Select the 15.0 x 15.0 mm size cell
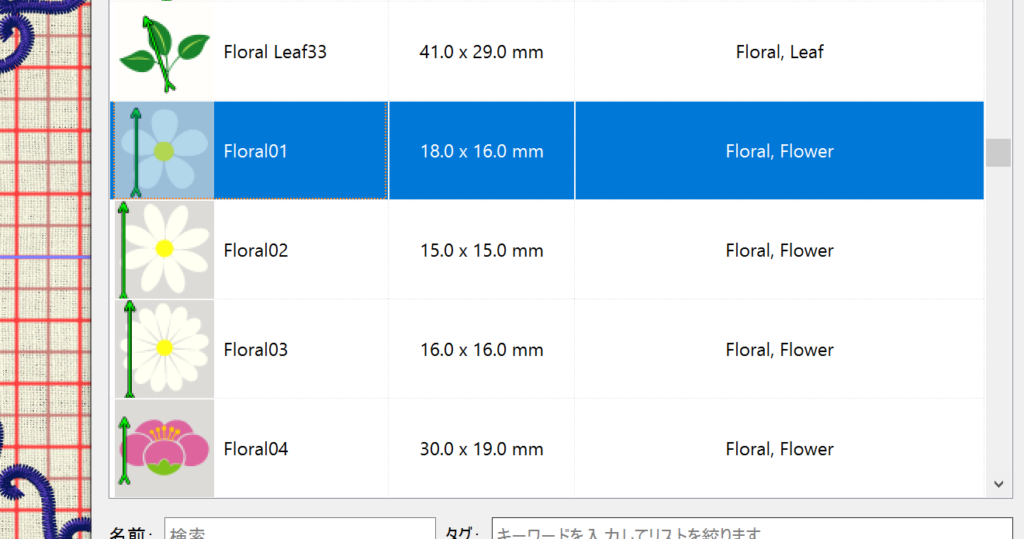 pyautogui.click(x=481, y=251)
